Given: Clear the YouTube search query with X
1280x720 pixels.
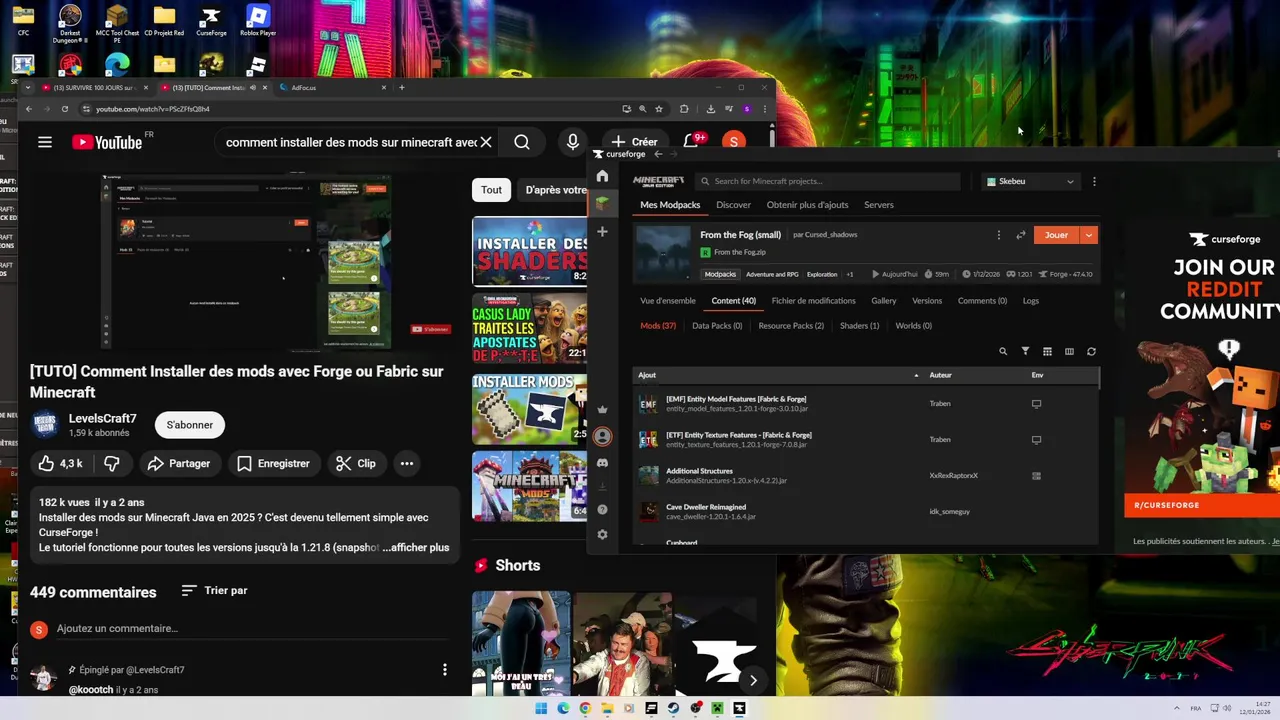Looking at the screenshot, I should [x=486, y=142].
